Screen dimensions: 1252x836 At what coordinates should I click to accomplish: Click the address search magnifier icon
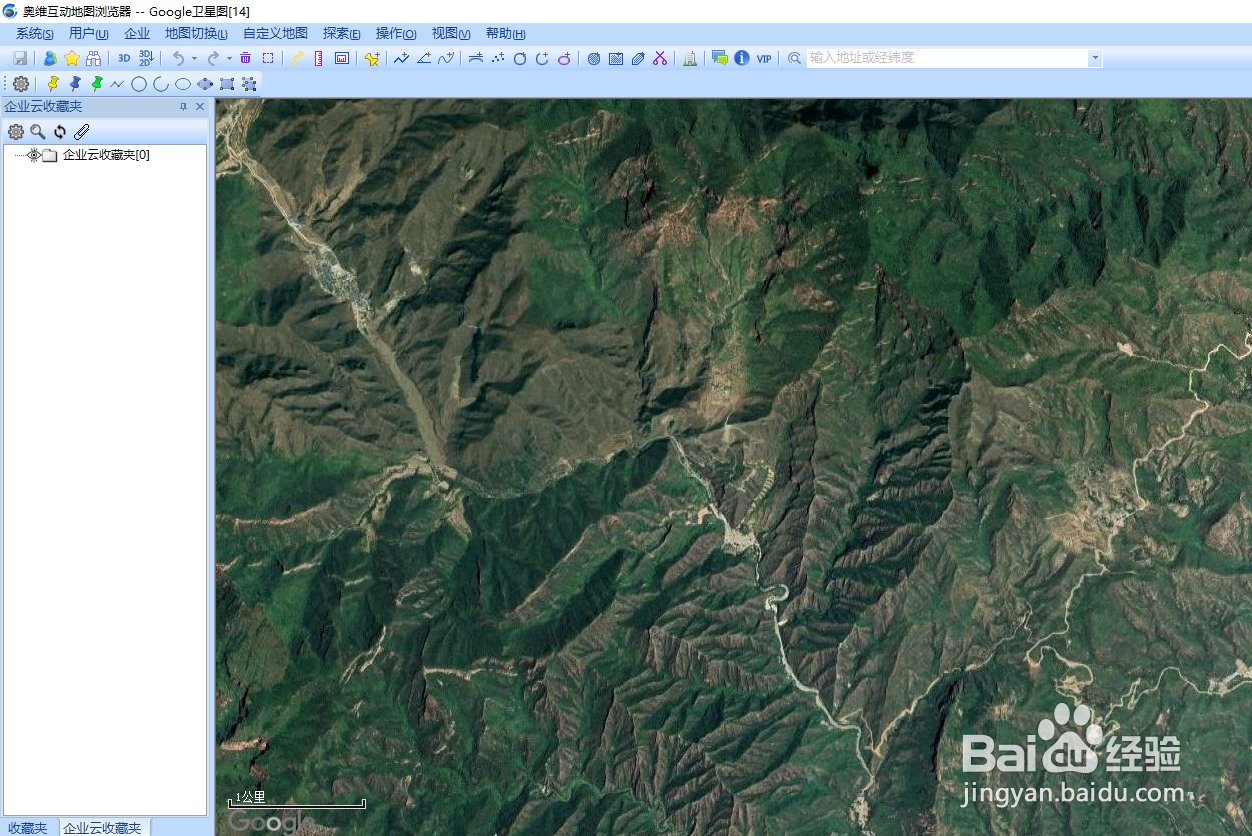point(795,59)
